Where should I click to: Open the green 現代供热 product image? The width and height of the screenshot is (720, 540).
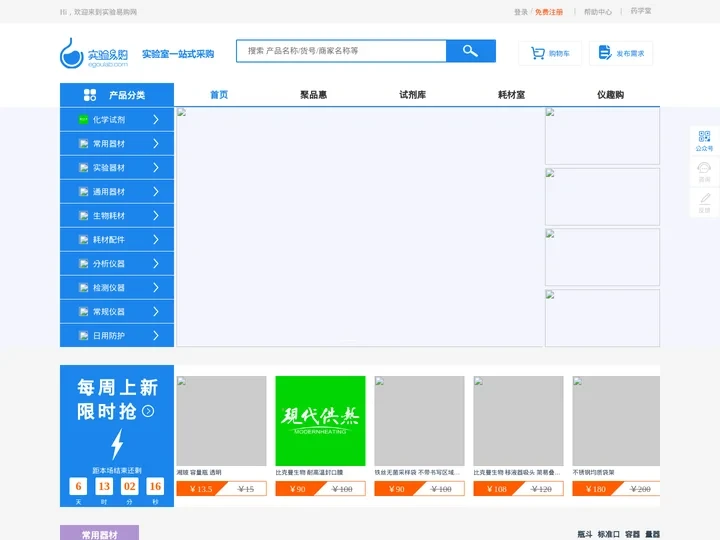pyautogui.click(x=321, y=421)
